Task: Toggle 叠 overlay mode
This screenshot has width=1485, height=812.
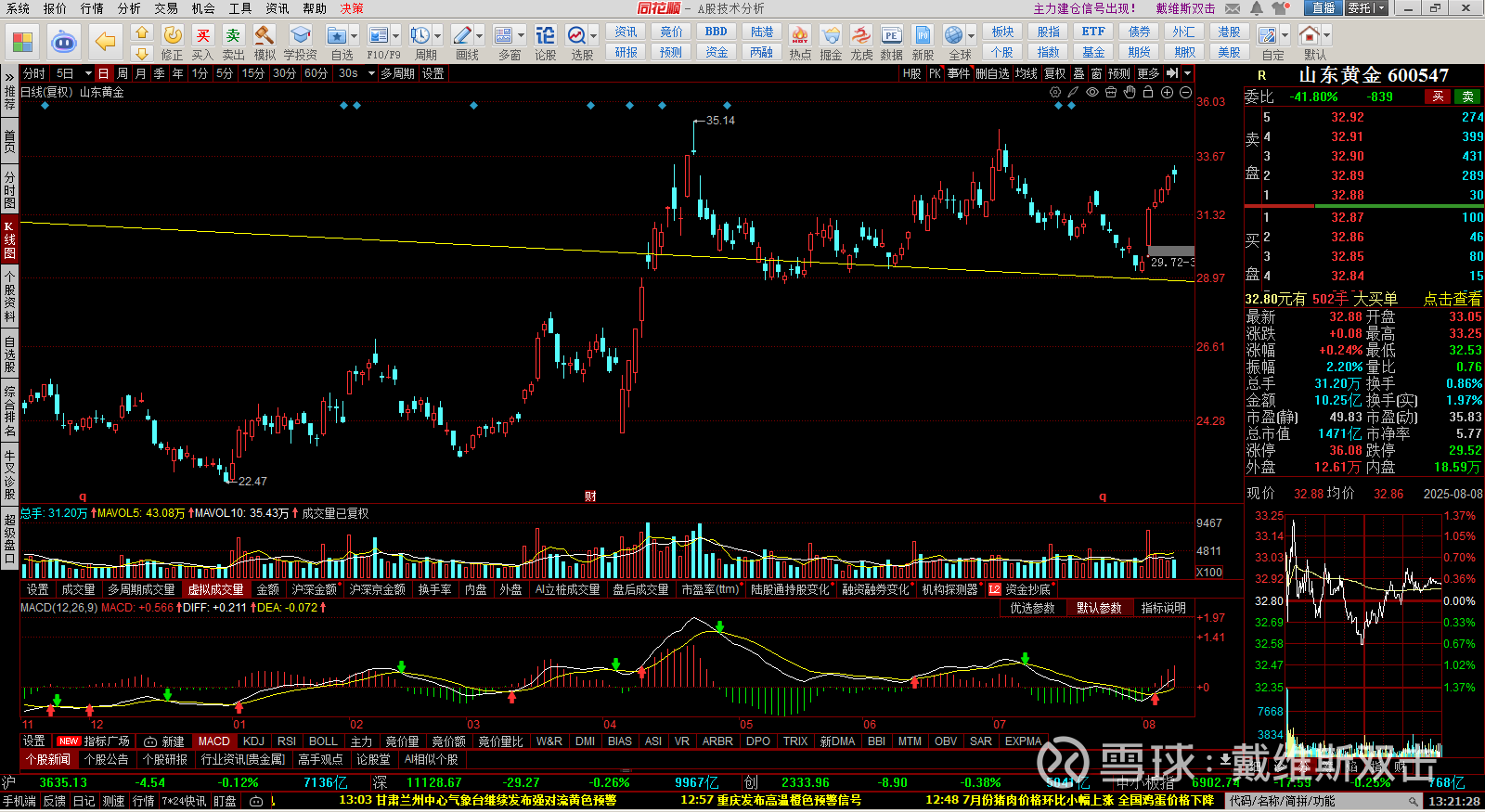Action: pyautogui.click(x=1078, y=73)
